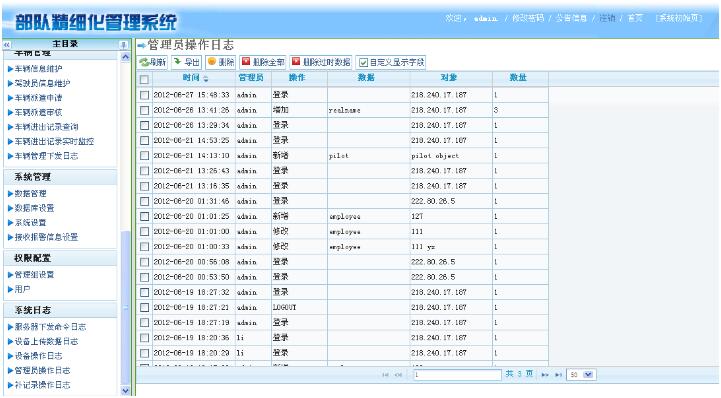Check the row with object '127'

[144, 216]
